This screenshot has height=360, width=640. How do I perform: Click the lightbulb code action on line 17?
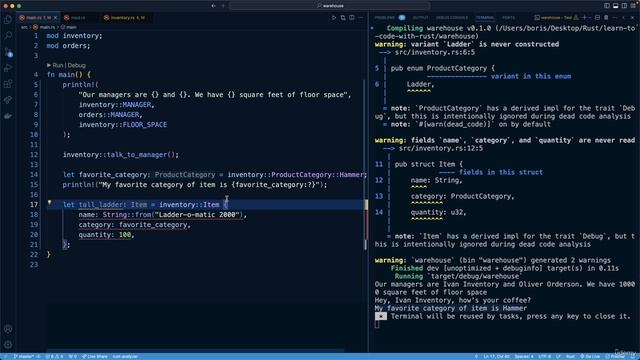pos(49,202)
